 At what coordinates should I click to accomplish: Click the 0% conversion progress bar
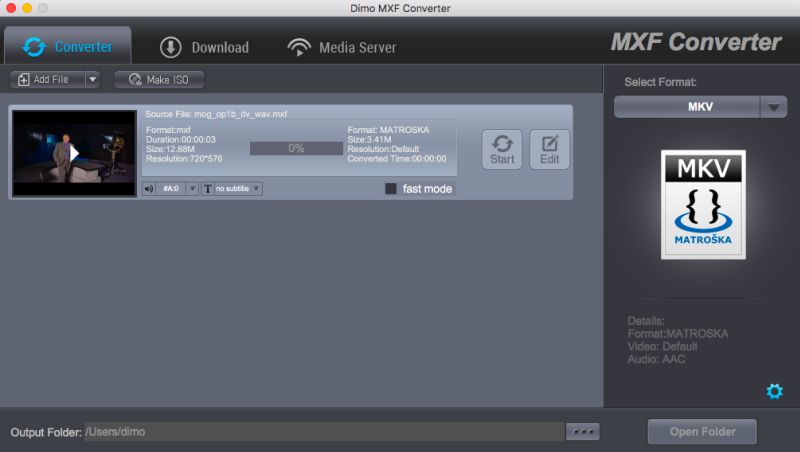click(x=296, y=148)
